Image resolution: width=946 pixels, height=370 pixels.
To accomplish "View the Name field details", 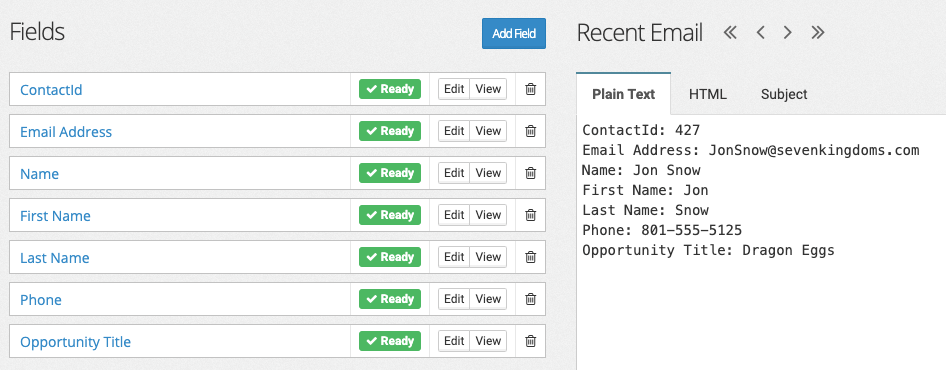I will (488, 173).
